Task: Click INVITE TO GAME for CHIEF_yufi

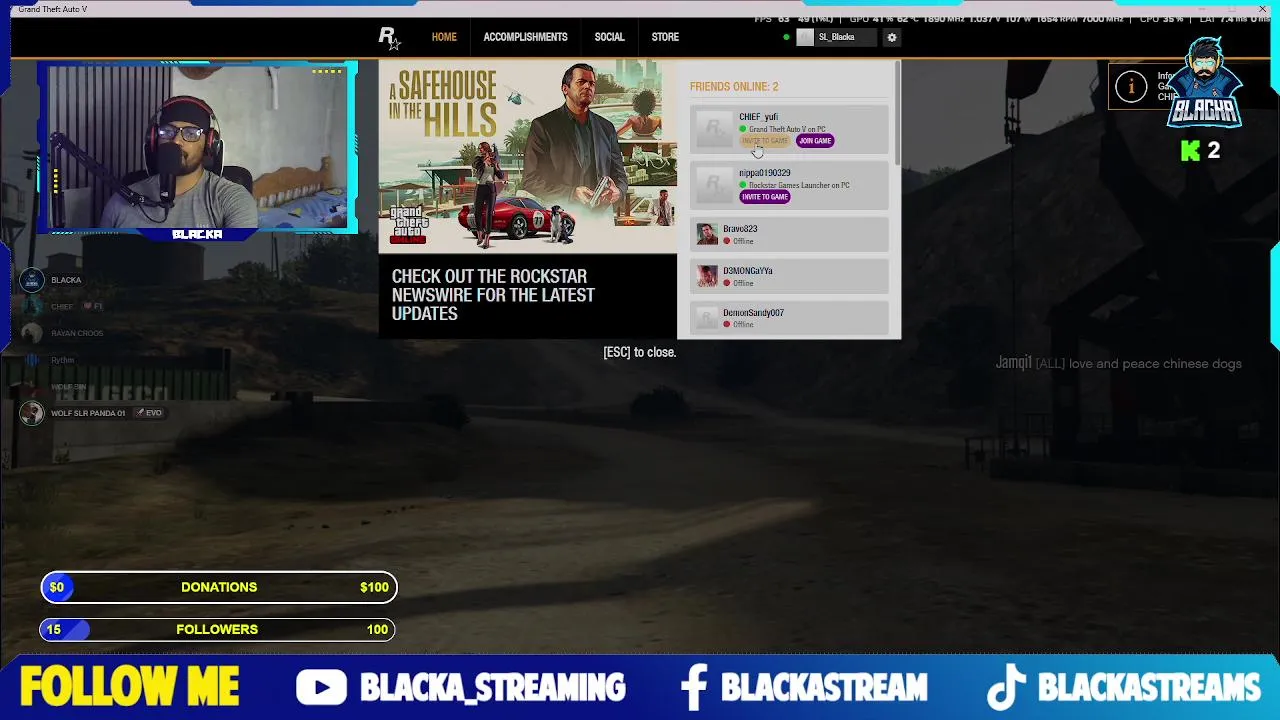Action: click(765, 141)
